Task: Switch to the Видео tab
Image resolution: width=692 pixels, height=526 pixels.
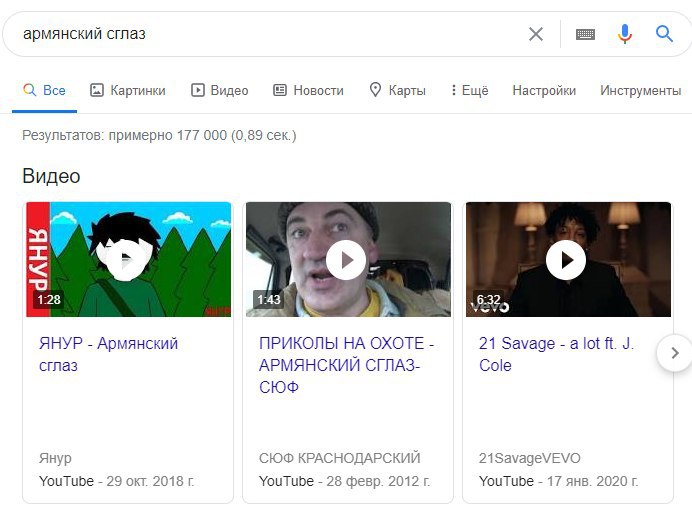Action: point(219,90)
